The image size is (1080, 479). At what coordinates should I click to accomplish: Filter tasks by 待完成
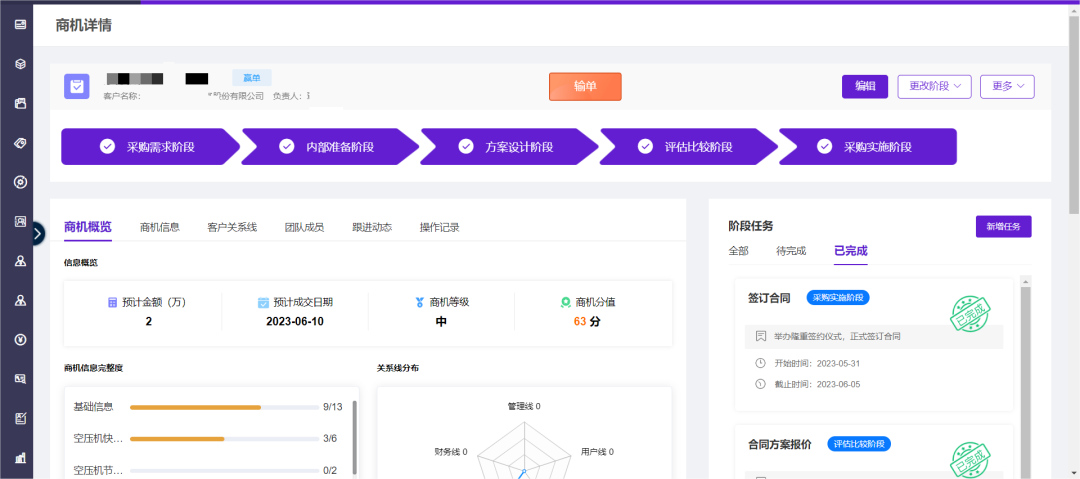pyautogui.click(x=791, y=252)
